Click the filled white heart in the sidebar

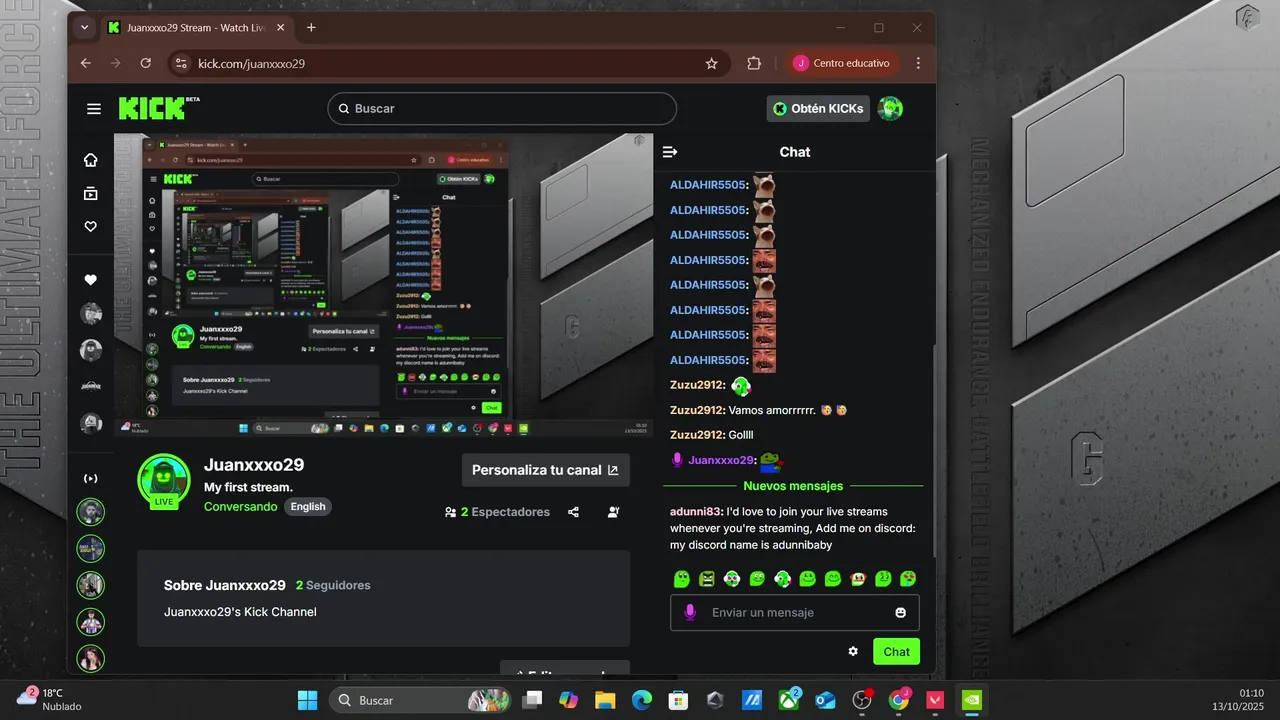91,280
